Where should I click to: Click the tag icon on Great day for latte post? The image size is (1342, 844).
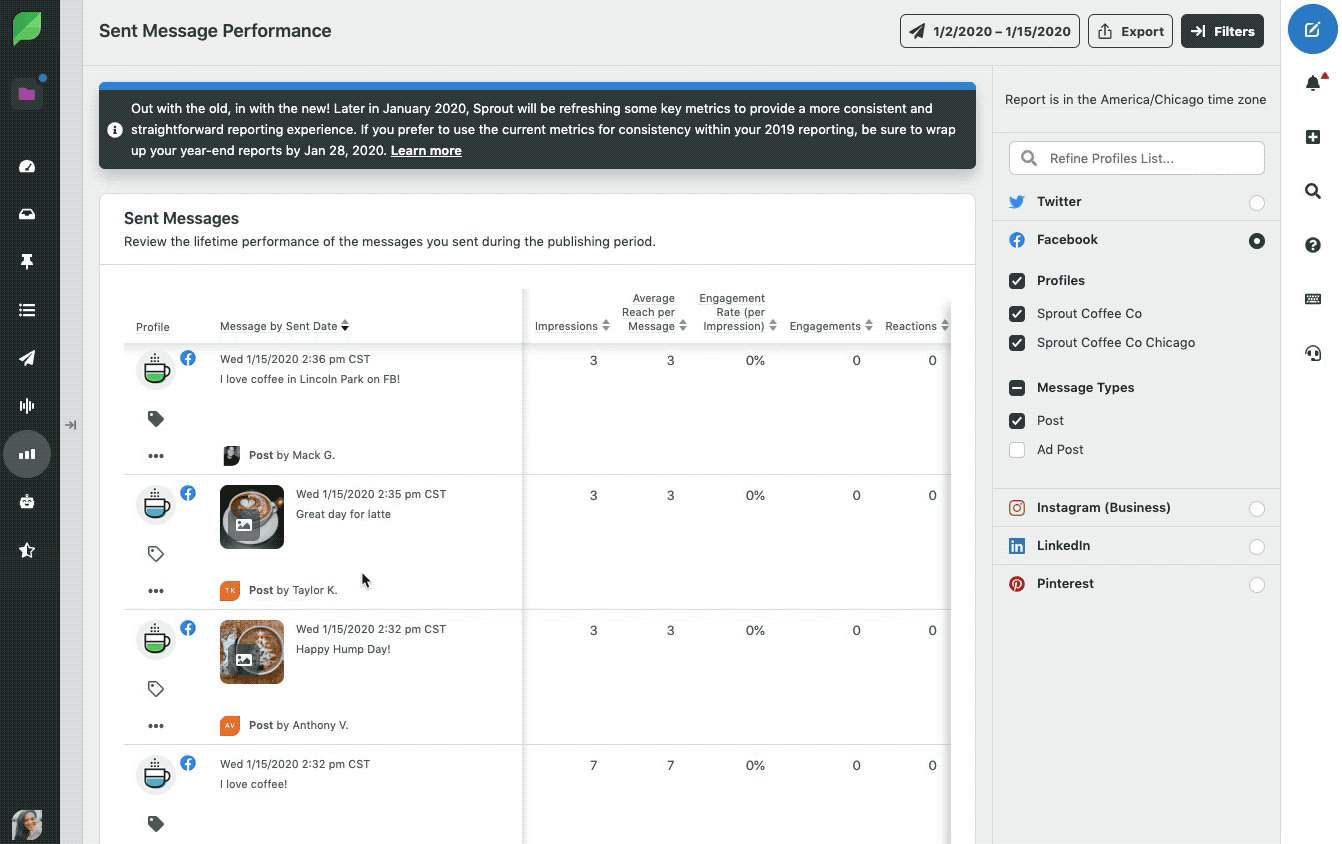pyautogui.click(x=156, y=554)
